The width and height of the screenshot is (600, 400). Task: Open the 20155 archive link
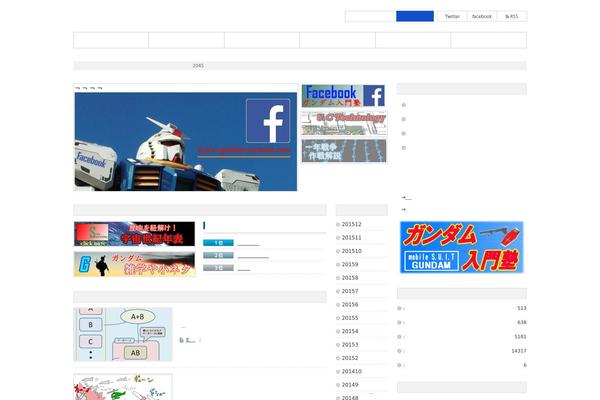point(350,318)
